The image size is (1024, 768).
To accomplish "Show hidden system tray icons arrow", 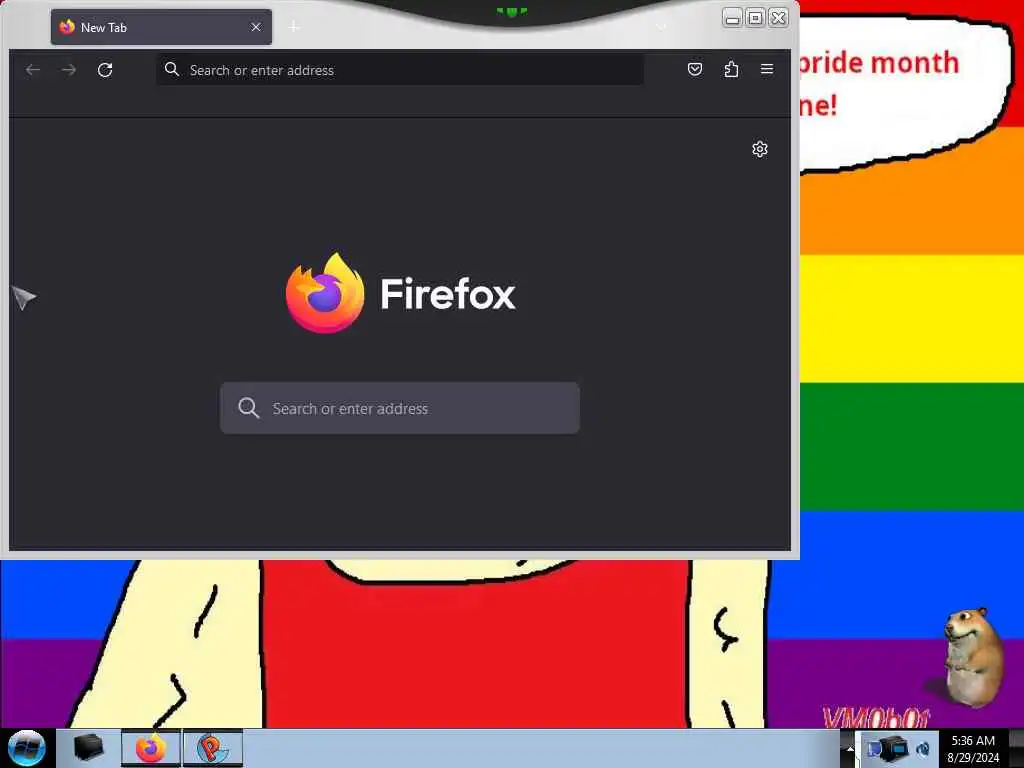I will click(850, 748).
